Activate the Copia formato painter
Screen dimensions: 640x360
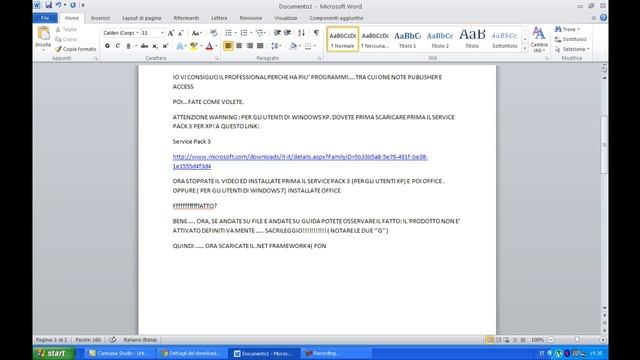76,49
